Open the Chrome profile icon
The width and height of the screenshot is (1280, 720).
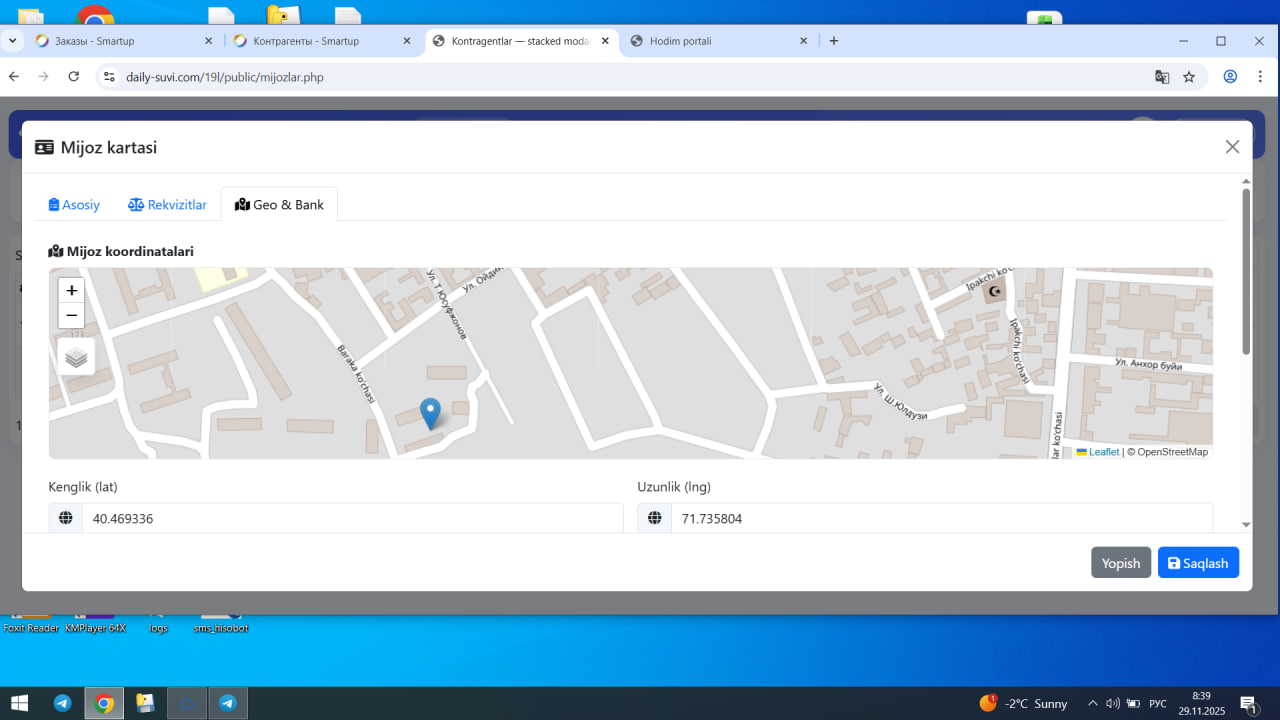click(1230, 77)
